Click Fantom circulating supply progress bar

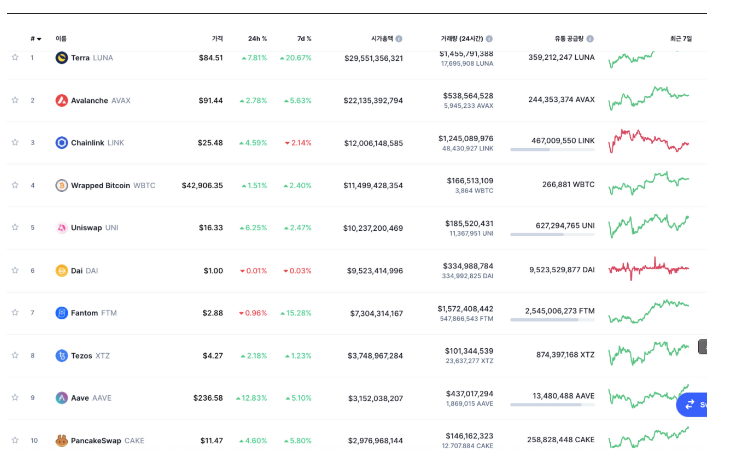pyautogui.click(x=552, y=319)
